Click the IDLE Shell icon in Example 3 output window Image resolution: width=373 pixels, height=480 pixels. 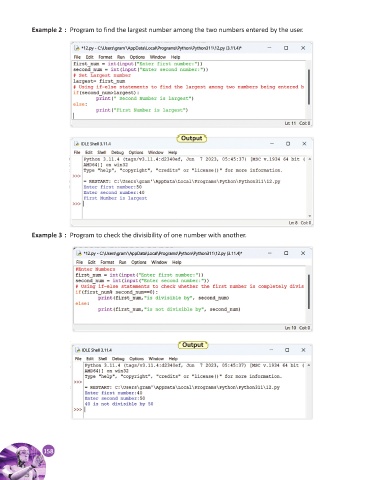pyautogui.click(x=78, y=350)
